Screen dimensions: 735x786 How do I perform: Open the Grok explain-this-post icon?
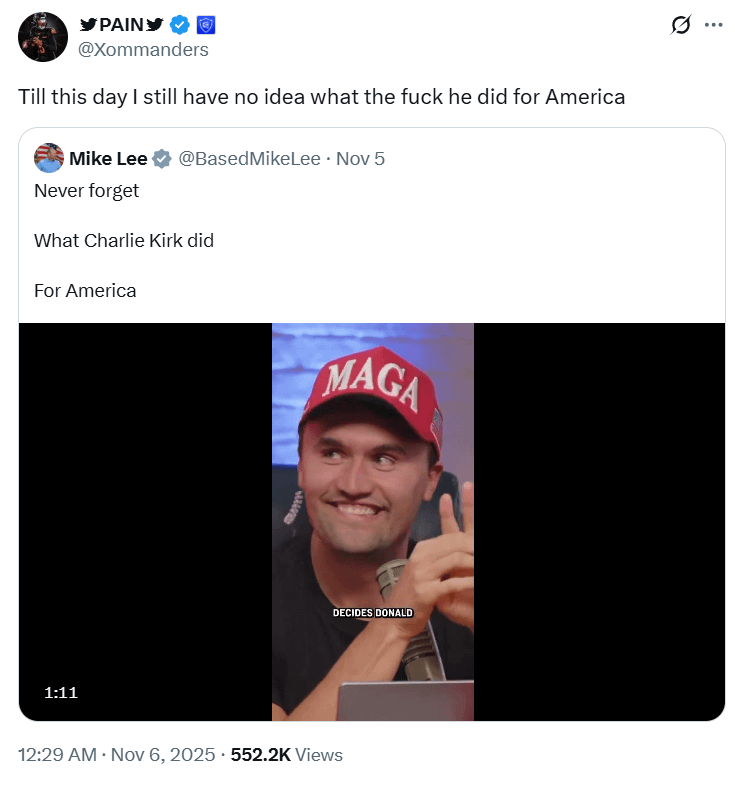[x=681, y=26]
